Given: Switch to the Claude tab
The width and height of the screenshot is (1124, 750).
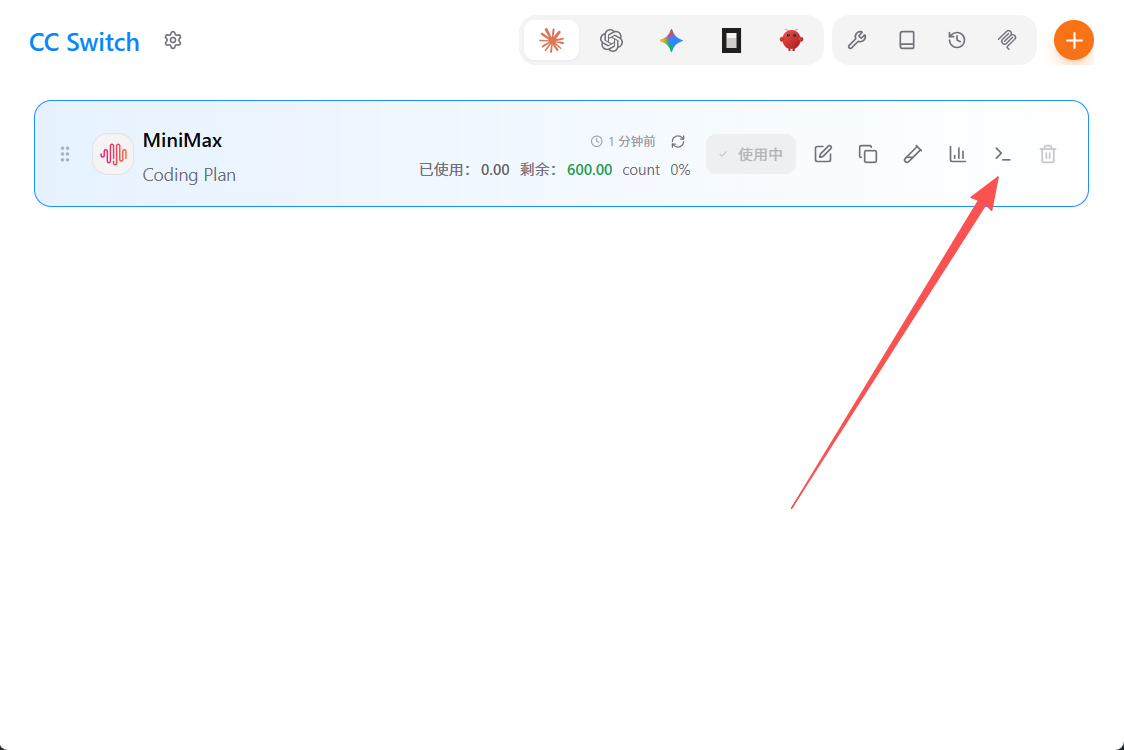Looking at the screenshot, I should click(551, 40).
